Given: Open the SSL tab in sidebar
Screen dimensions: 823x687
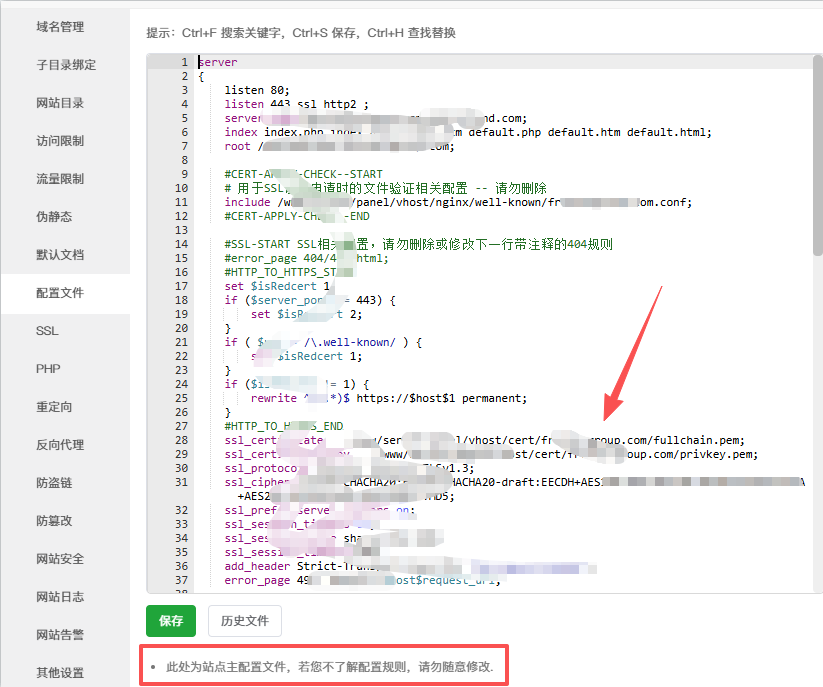Looking at the screenshot, I should (x=47, y=331).
